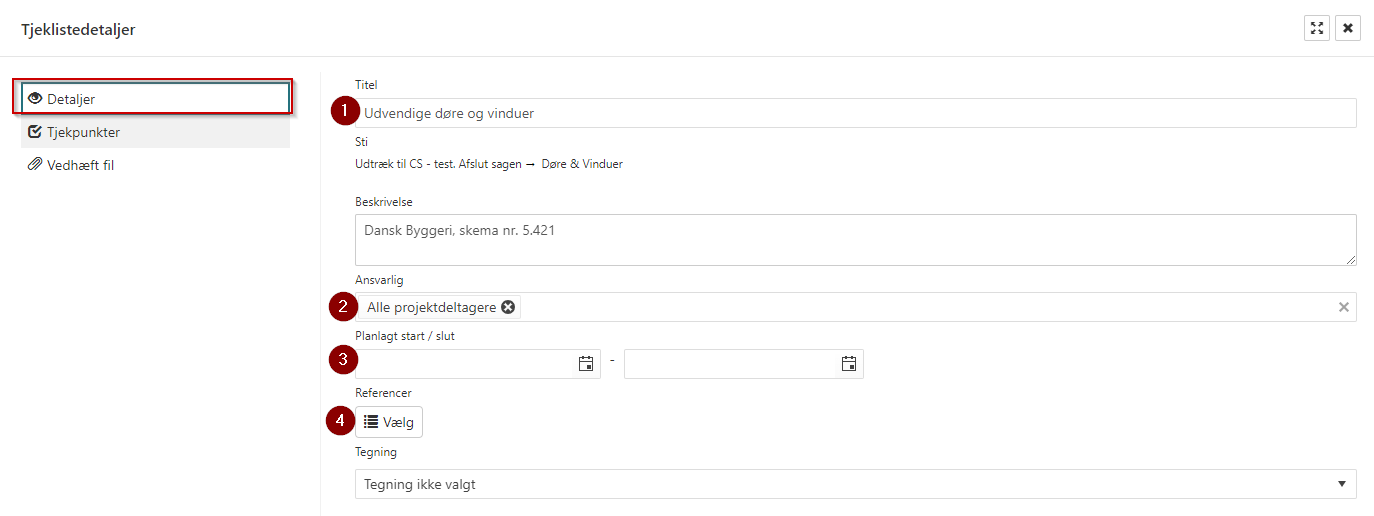Screen dimensions: 1374x516
Task: Click the list icon on Vælg button
Action: pos(371,422)
